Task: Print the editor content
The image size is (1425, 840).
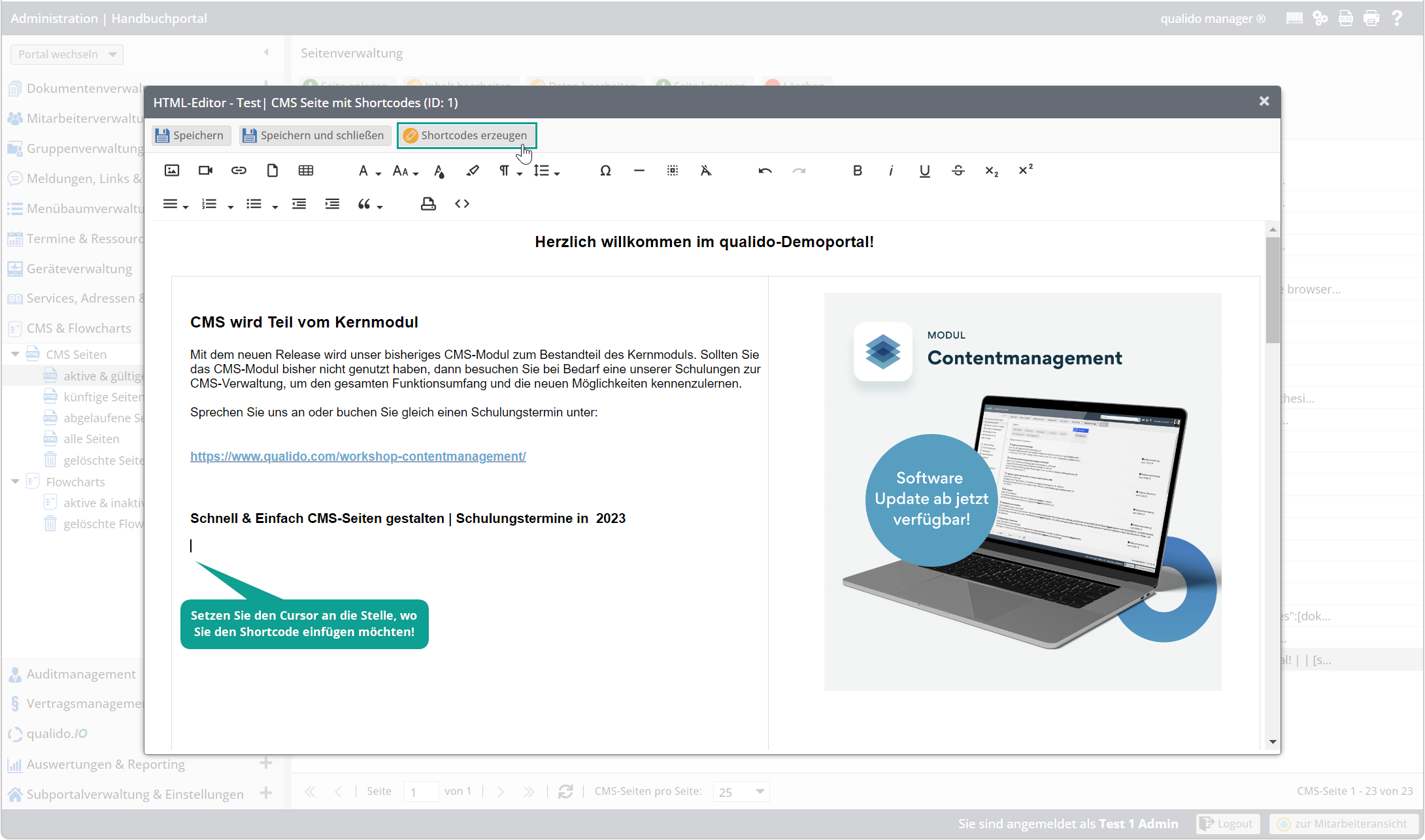Action: [428, 204]
